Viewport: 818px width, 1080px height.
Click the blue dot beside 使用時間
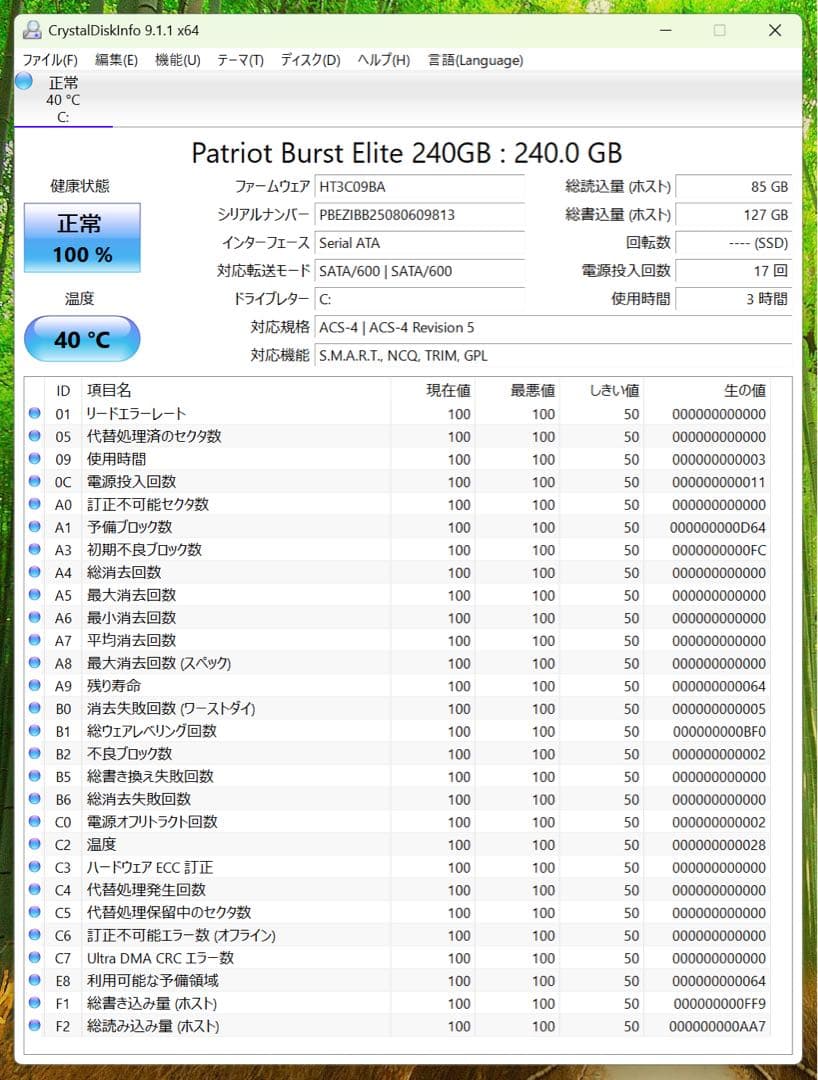(34, 459)
